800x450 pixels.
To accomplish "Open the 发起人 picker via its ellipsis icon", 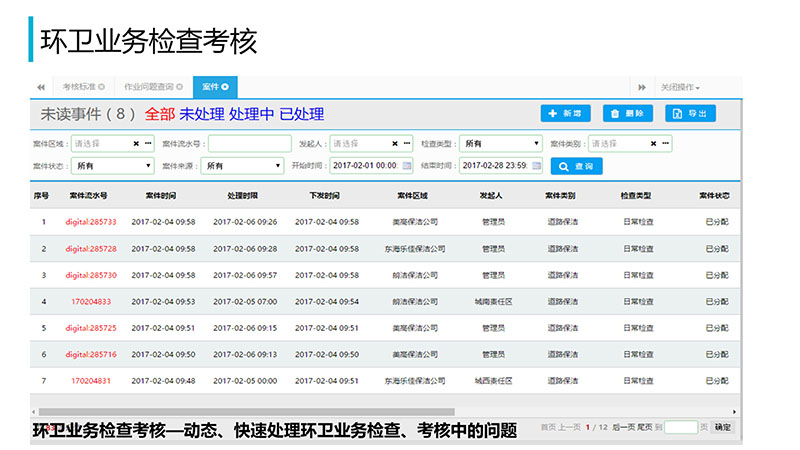I will click(x=407, y=143).
